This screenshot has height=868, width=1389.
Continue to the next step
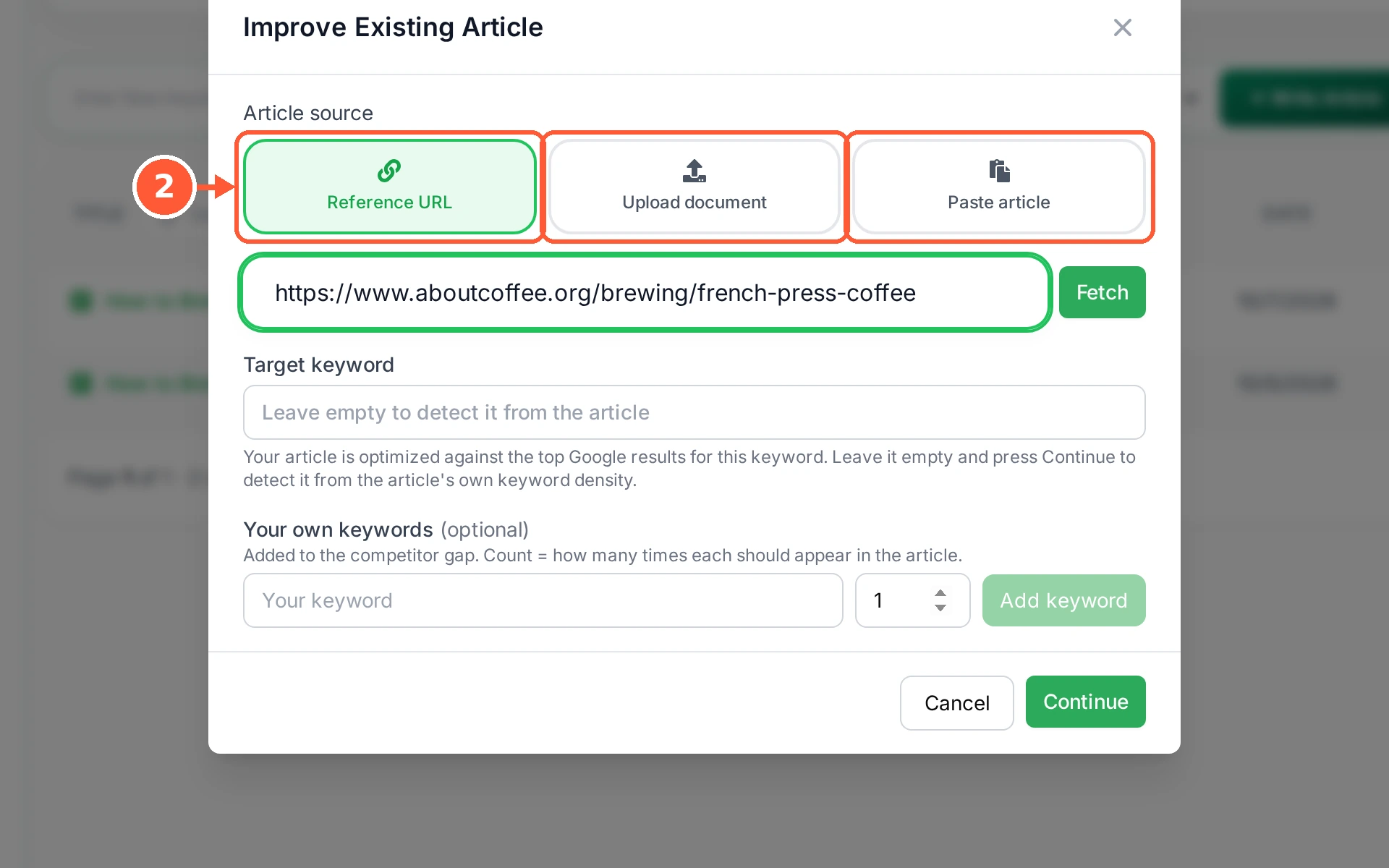(1085, 702)
